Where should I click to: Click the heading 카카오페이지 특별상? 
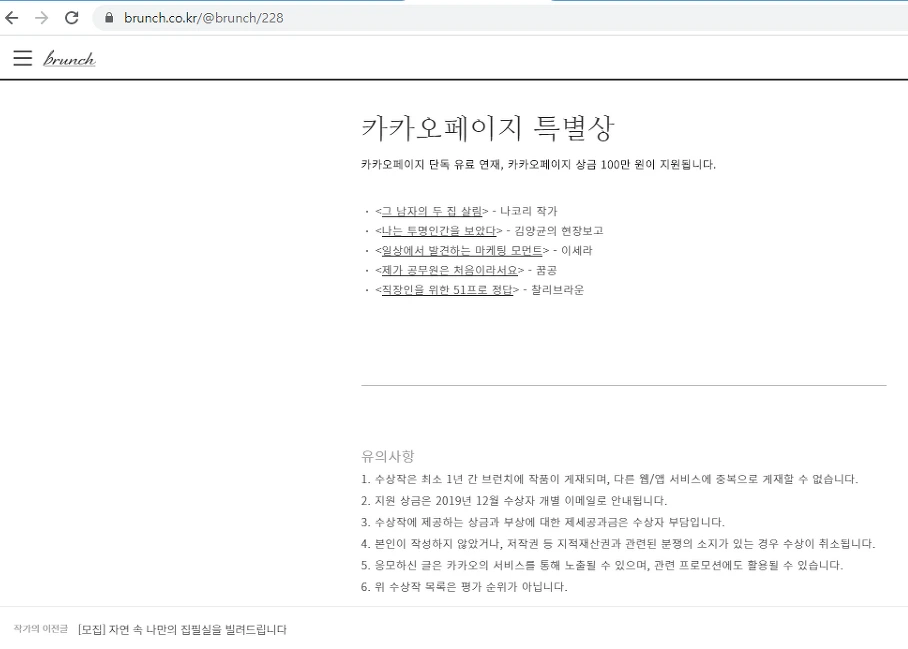487,128
